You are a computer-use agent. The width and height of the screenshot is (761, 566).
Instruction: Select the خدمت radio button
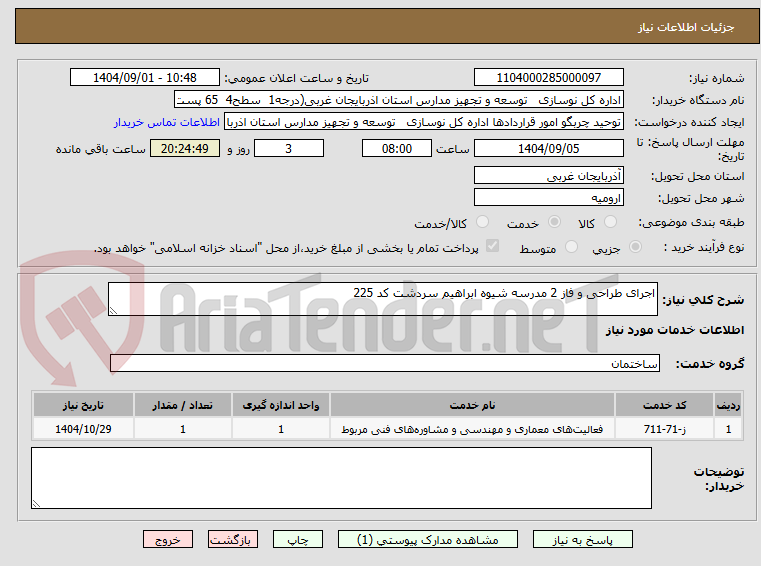(554, 222)
